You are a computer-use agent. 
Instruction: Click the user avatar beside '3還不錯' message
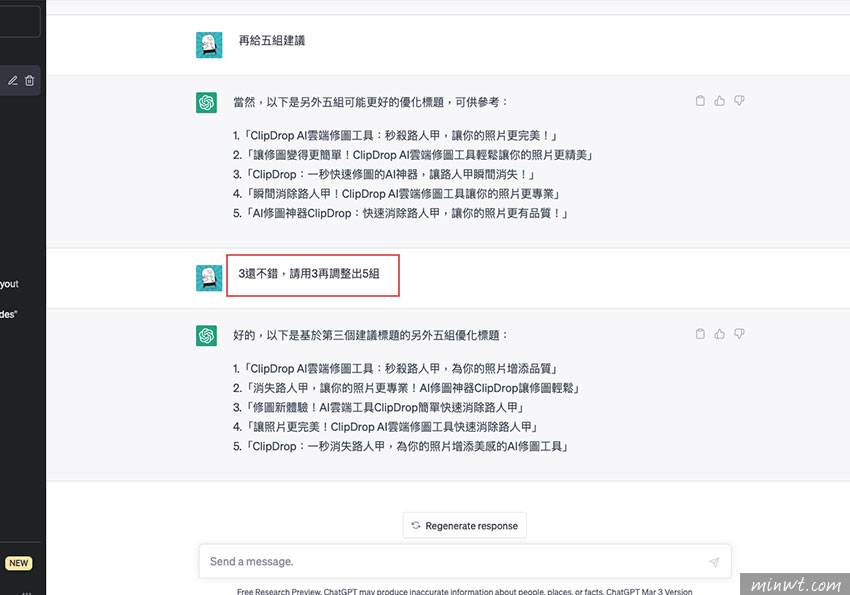(x=208, y=278)
